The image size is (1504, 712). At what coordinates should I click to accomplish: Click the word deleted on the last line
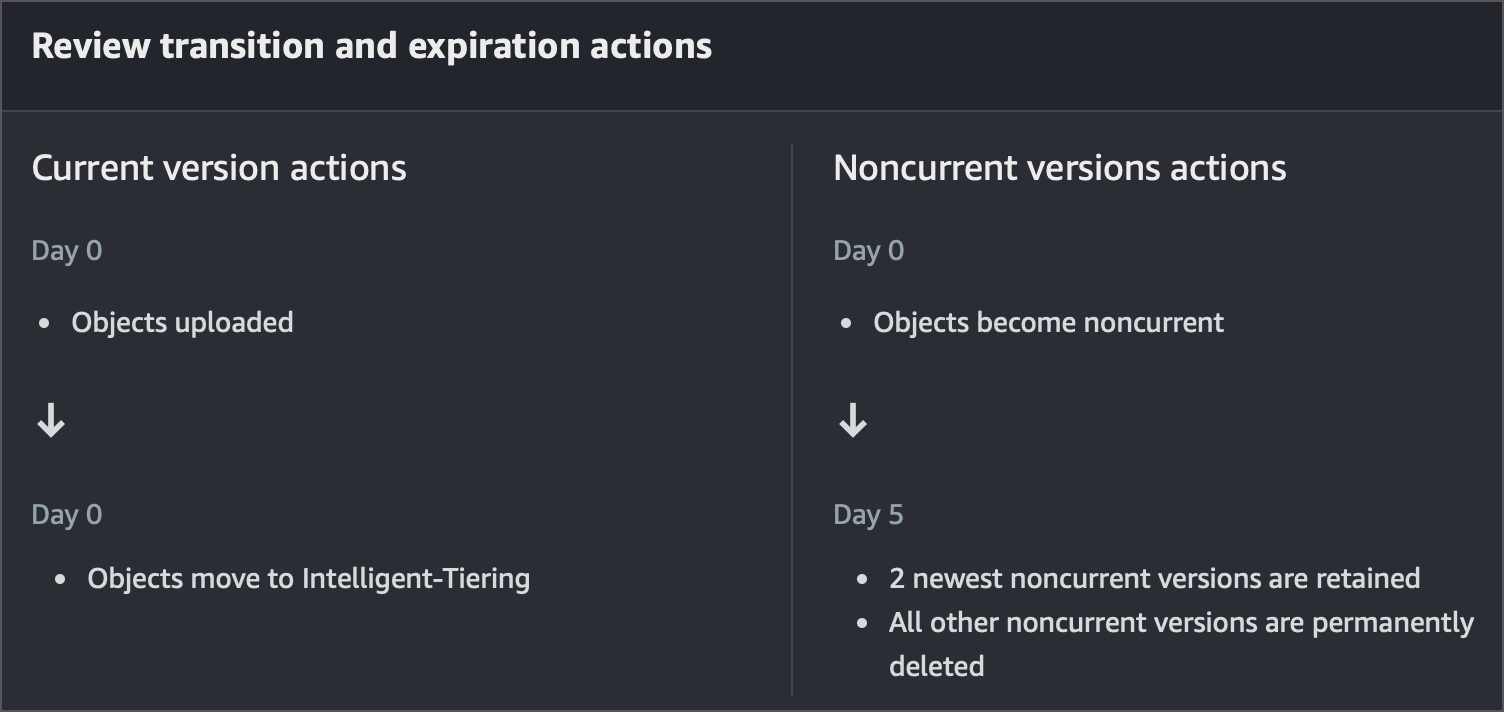pos(936,667)
